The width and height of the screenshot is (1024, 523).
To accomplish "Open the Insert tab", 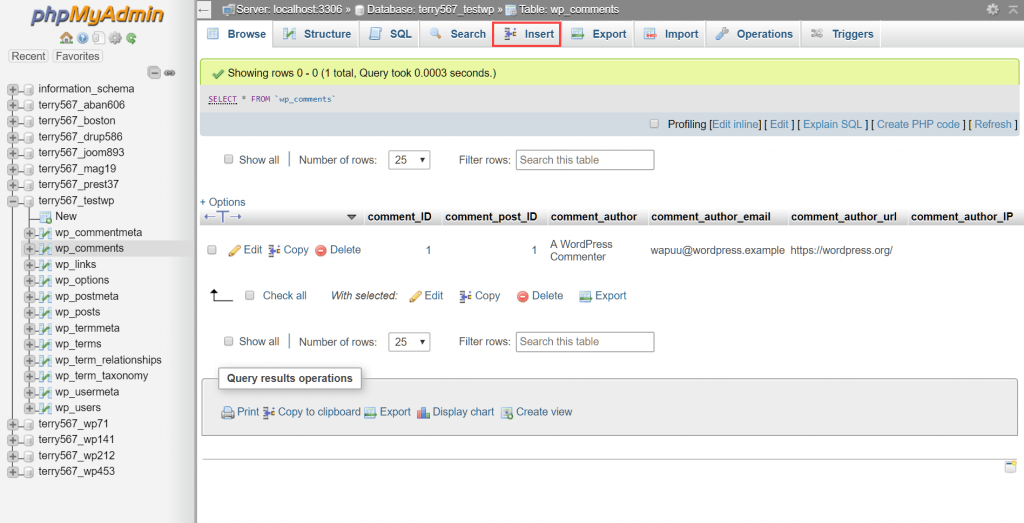I will pyautogui.click(x=527, y=34).
